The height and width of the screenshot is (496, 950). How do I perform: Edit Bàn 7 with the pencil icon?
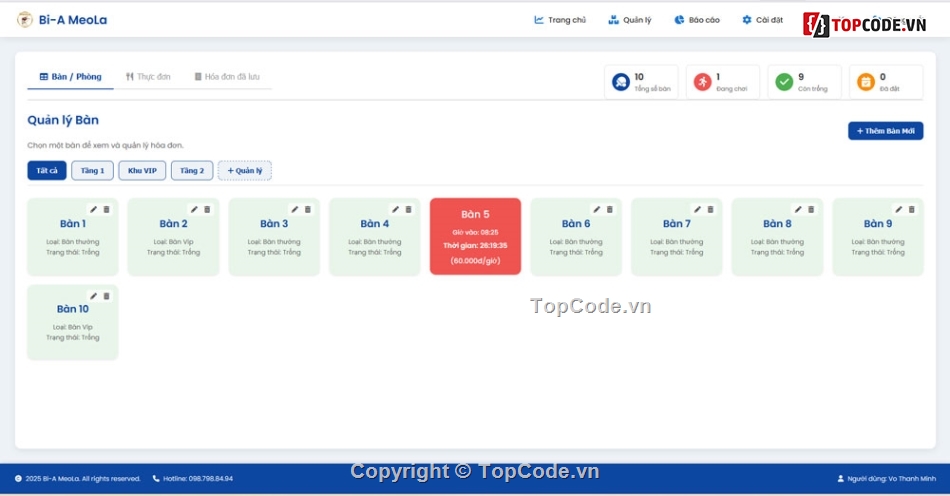tap(697, 210)
